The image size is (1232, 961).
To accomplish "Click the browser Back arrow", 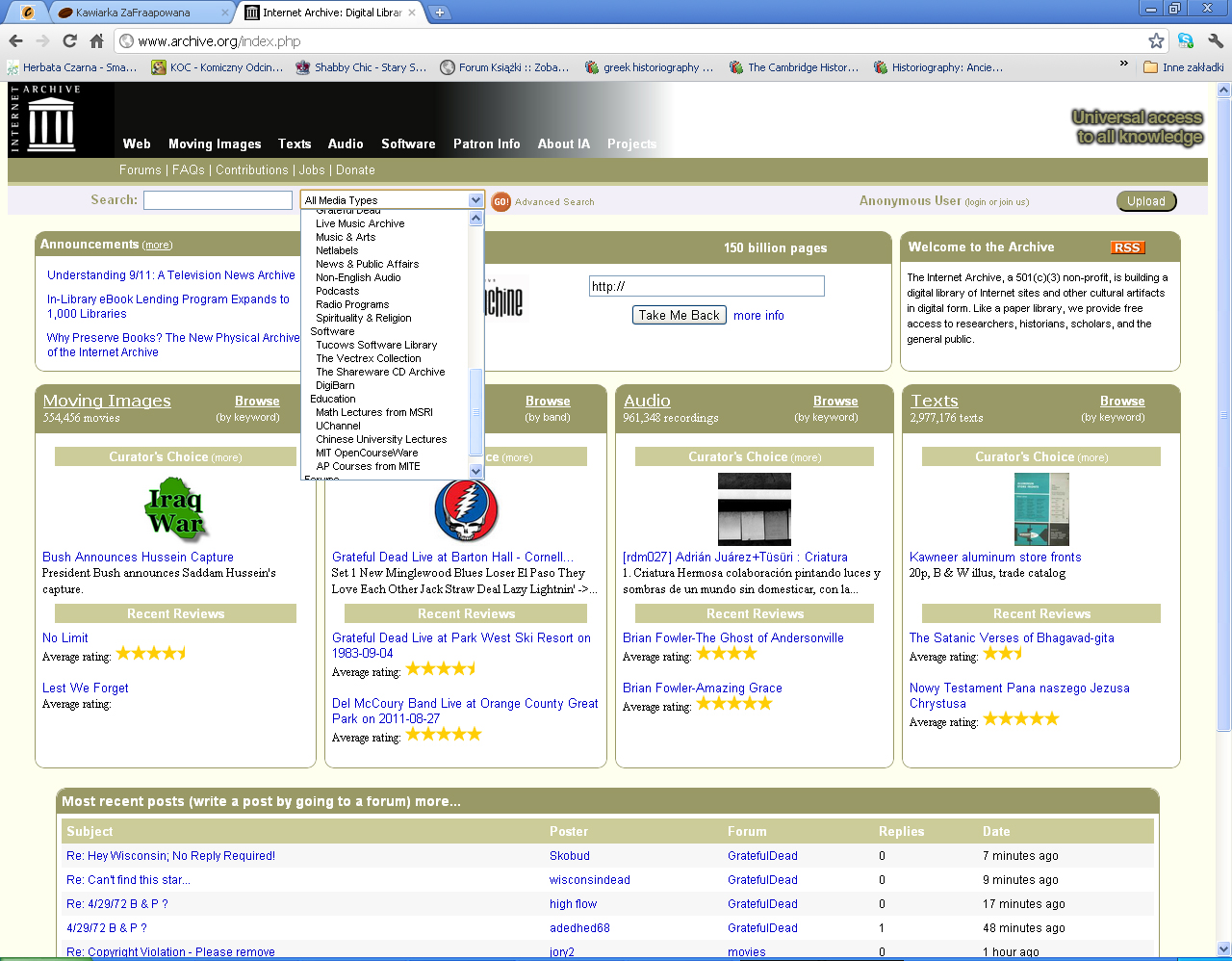I will click(16, 40).
